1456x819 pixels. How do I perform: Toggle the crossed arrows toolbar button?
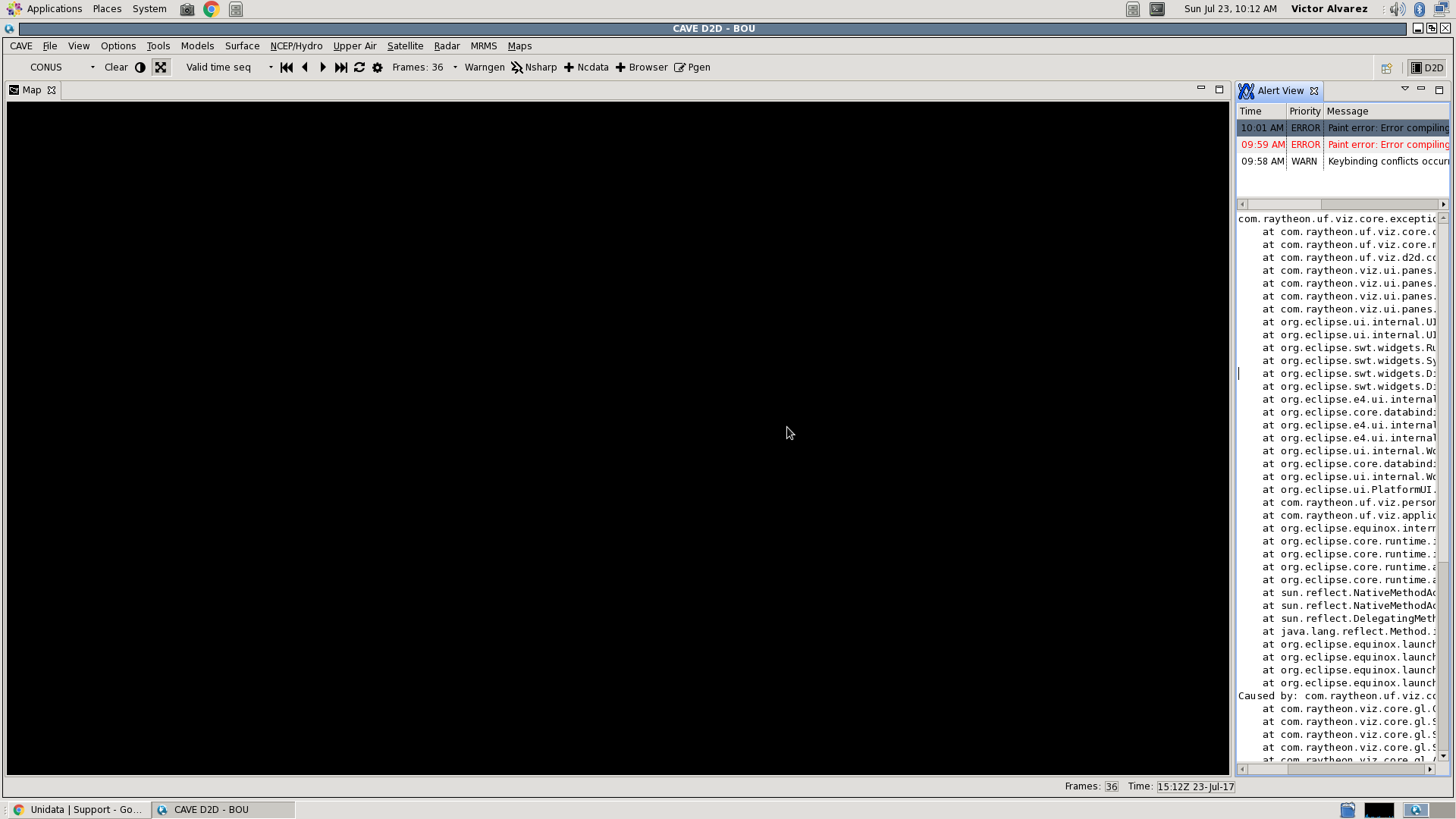(x=161, y=67)
